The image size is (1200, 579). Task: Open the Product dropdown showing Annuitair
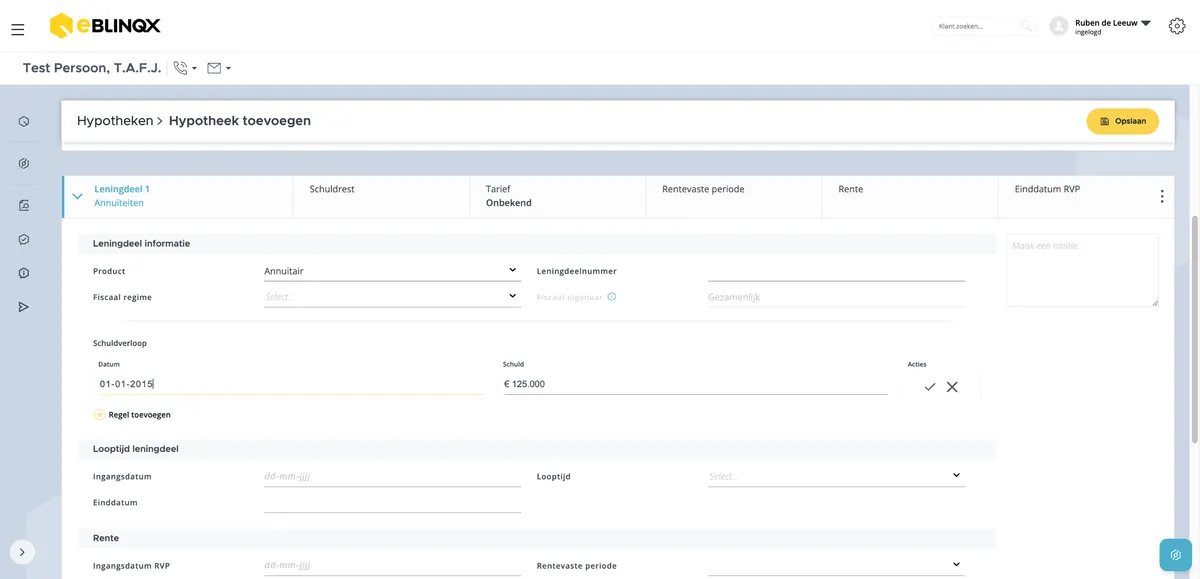tap(392, 271)
